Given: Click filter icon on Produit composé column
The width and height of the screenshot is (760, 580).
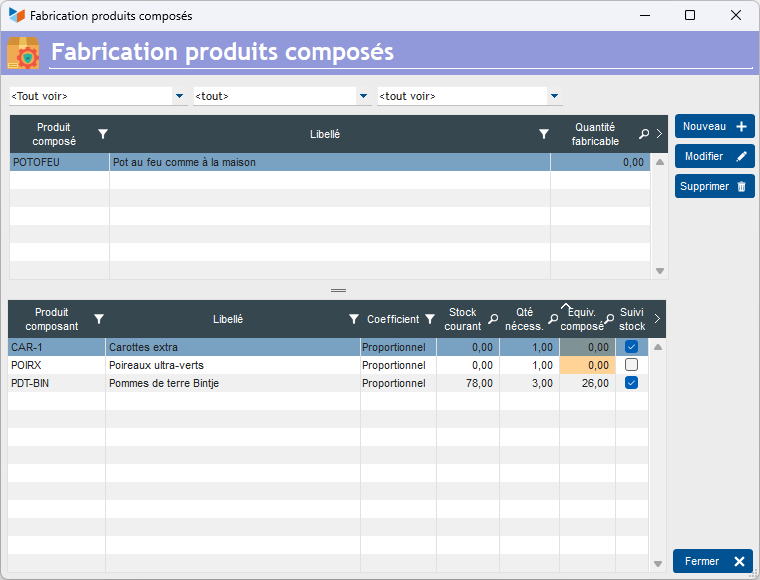Looking at the screenshot, I should [x=102, y=134].
